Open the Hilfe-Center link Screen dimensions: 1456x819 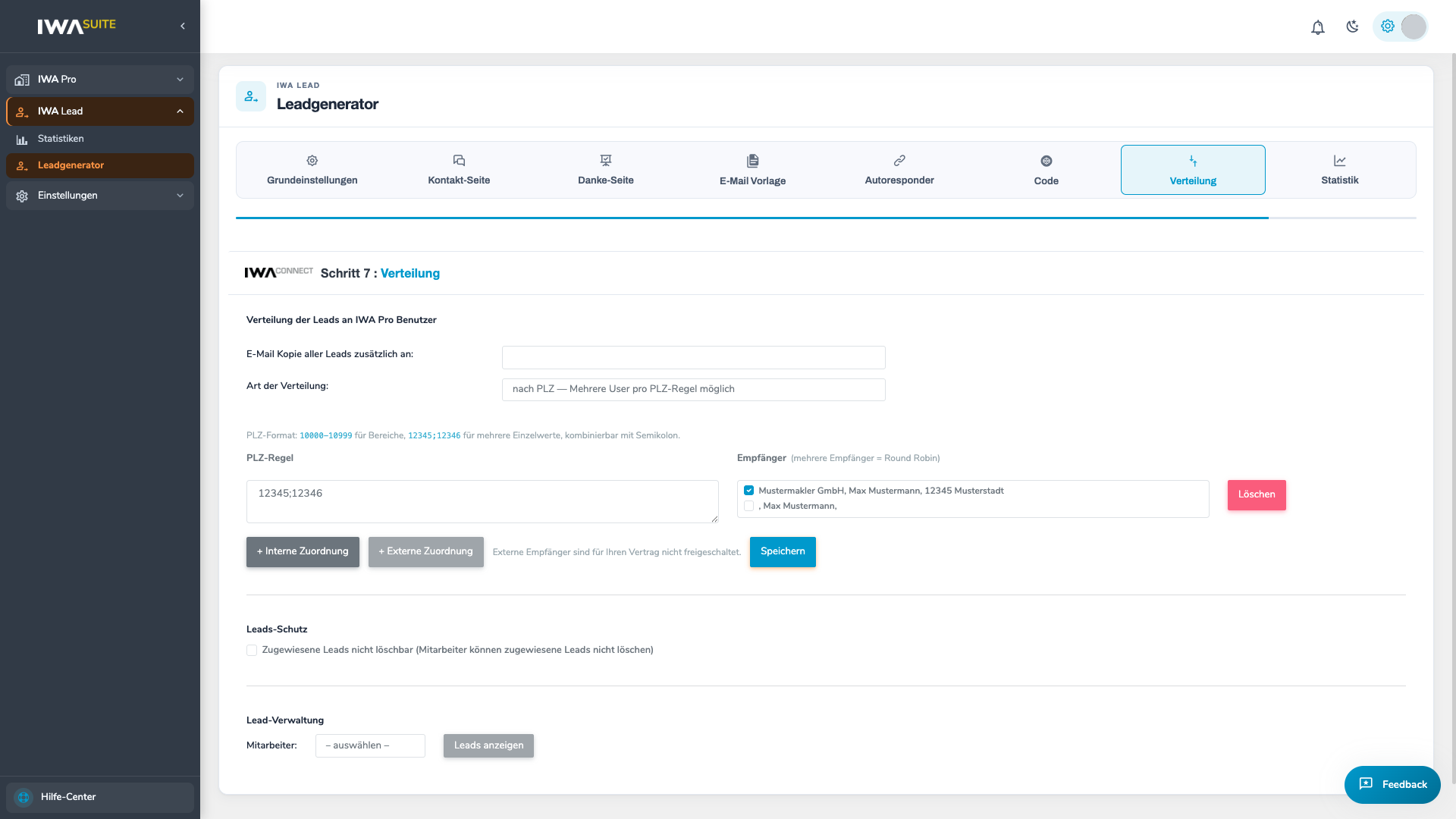(x=100, y=798)
